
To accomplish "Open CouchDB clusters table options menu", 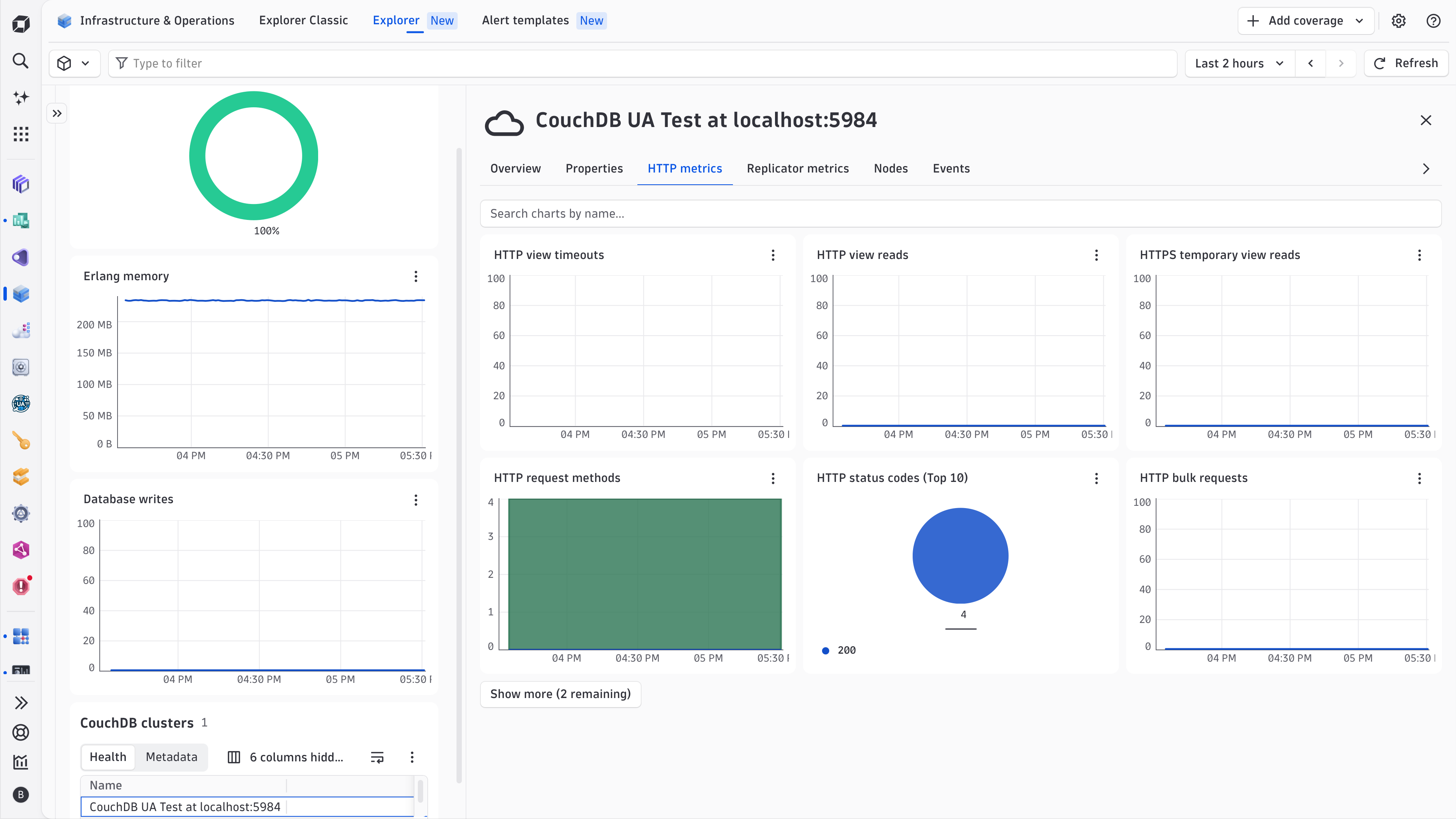I will [x=412, y=758].
